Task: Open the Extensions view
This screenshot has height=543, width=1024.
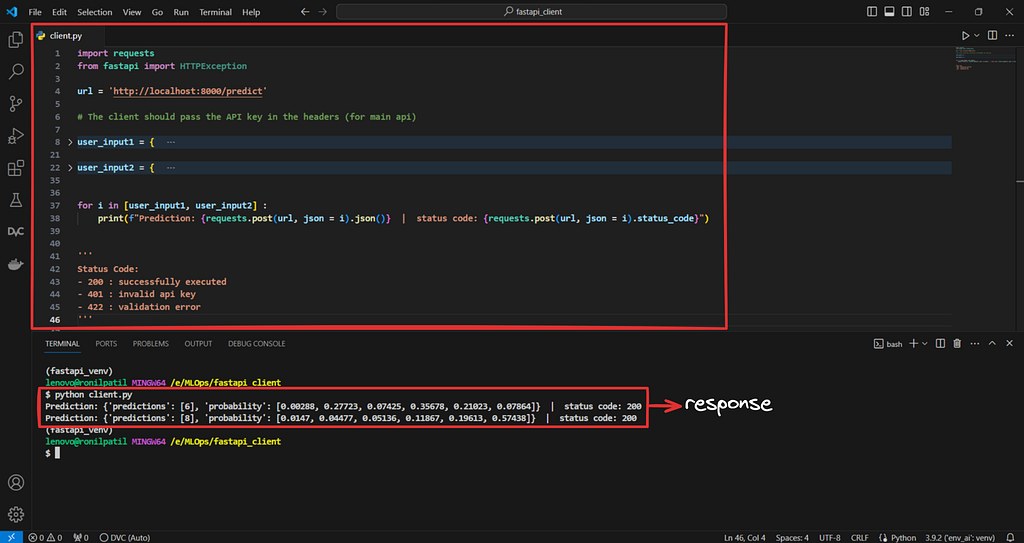Action: point(16,169)
